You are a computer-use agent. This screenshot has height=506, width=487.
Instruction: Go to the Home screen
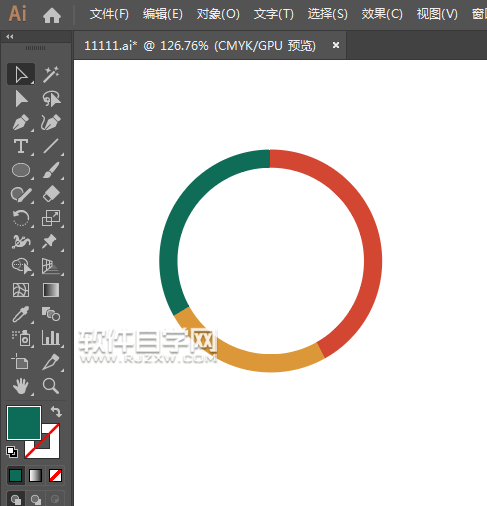point(52,16)
